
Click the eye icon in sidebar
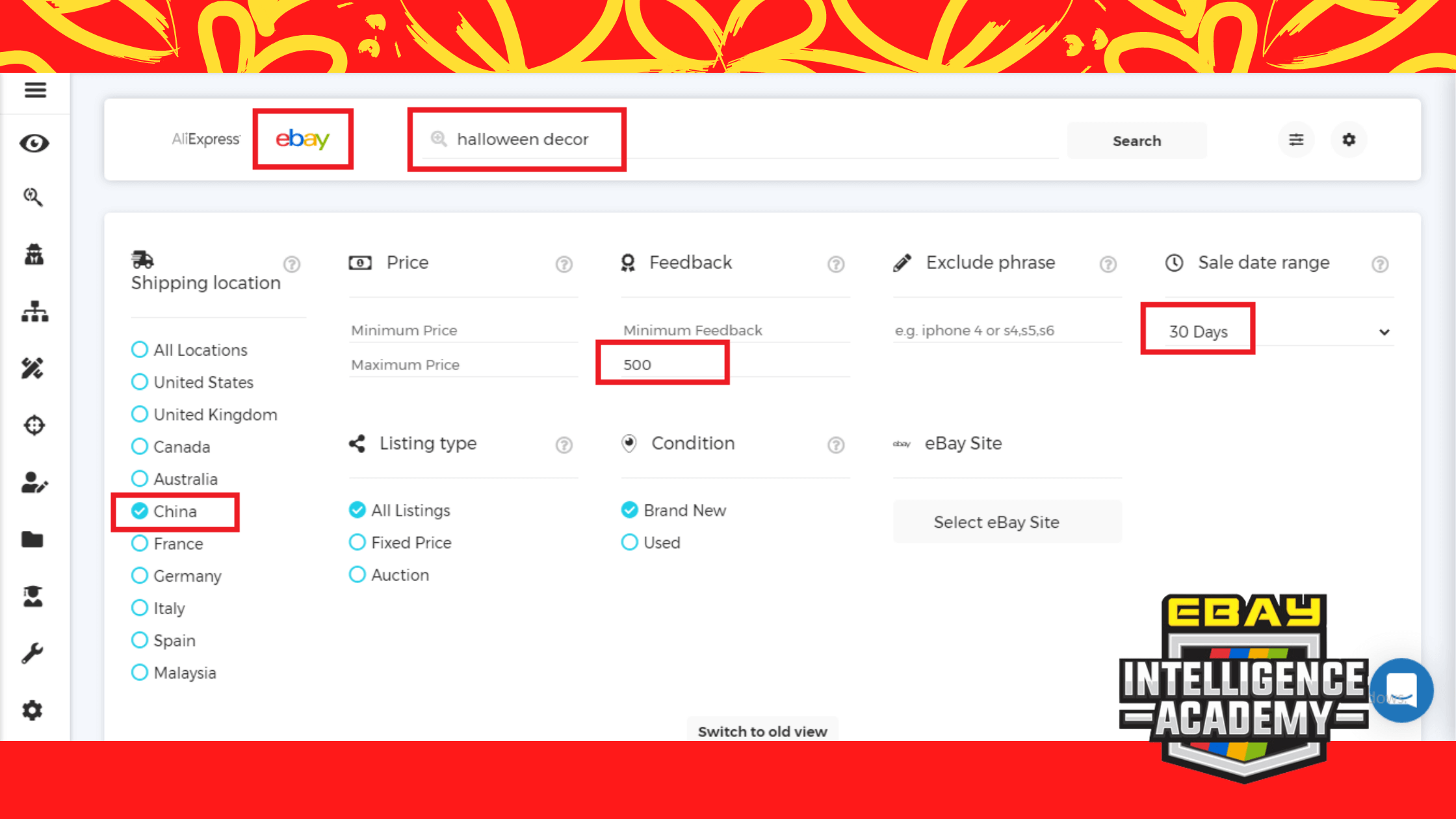pos(34,143)
